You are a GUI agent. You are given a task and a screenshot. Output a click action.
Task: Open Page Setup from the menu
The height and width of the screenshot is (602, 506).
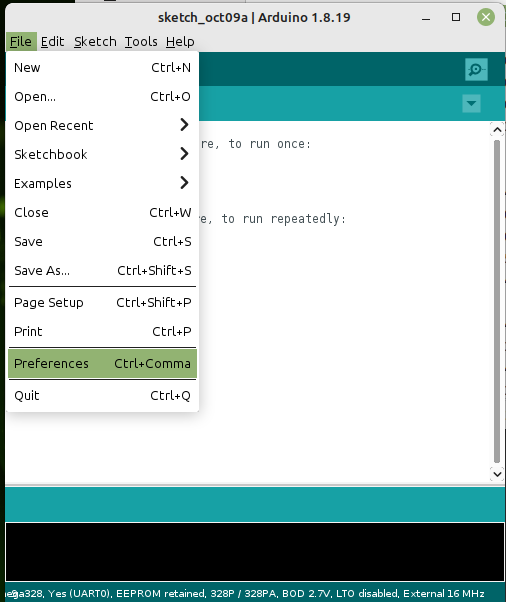pyautogui.click(x=103, y=303)
